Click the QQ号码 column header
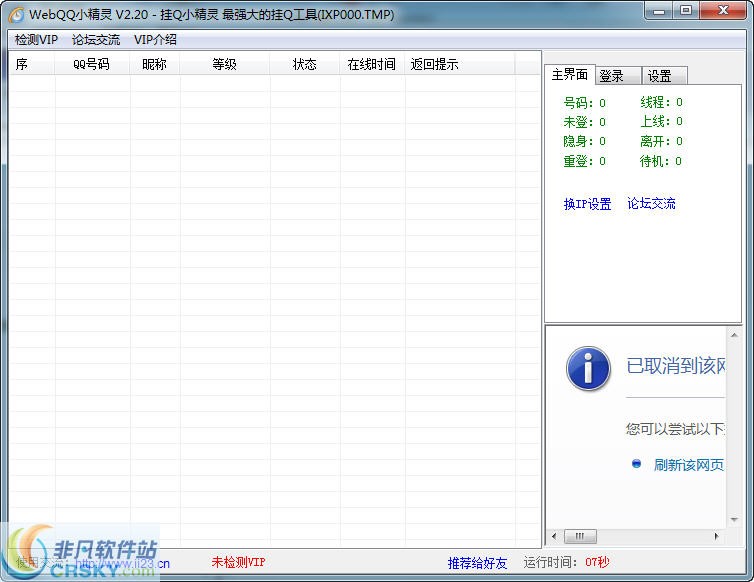This screenshot has width=754, height=582. (92, 64)
